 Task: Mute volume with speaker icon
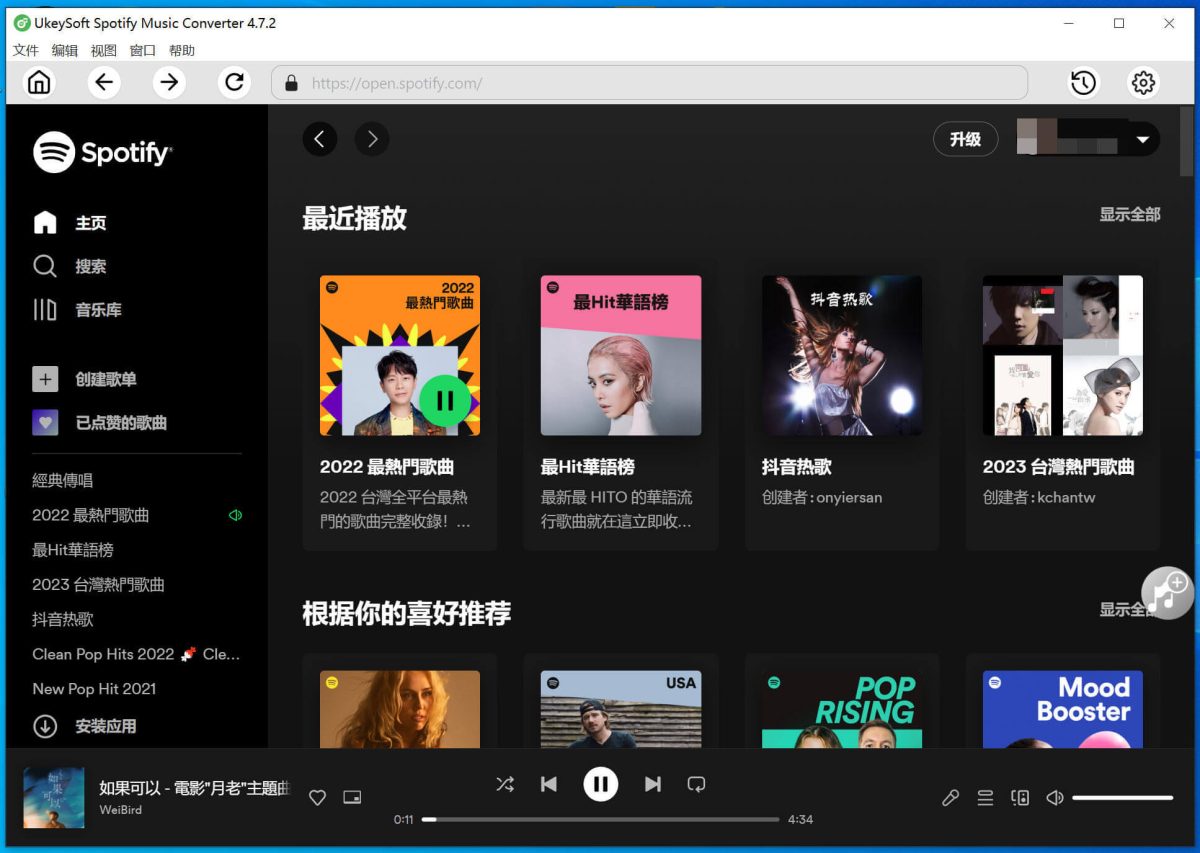point(1054,798)
